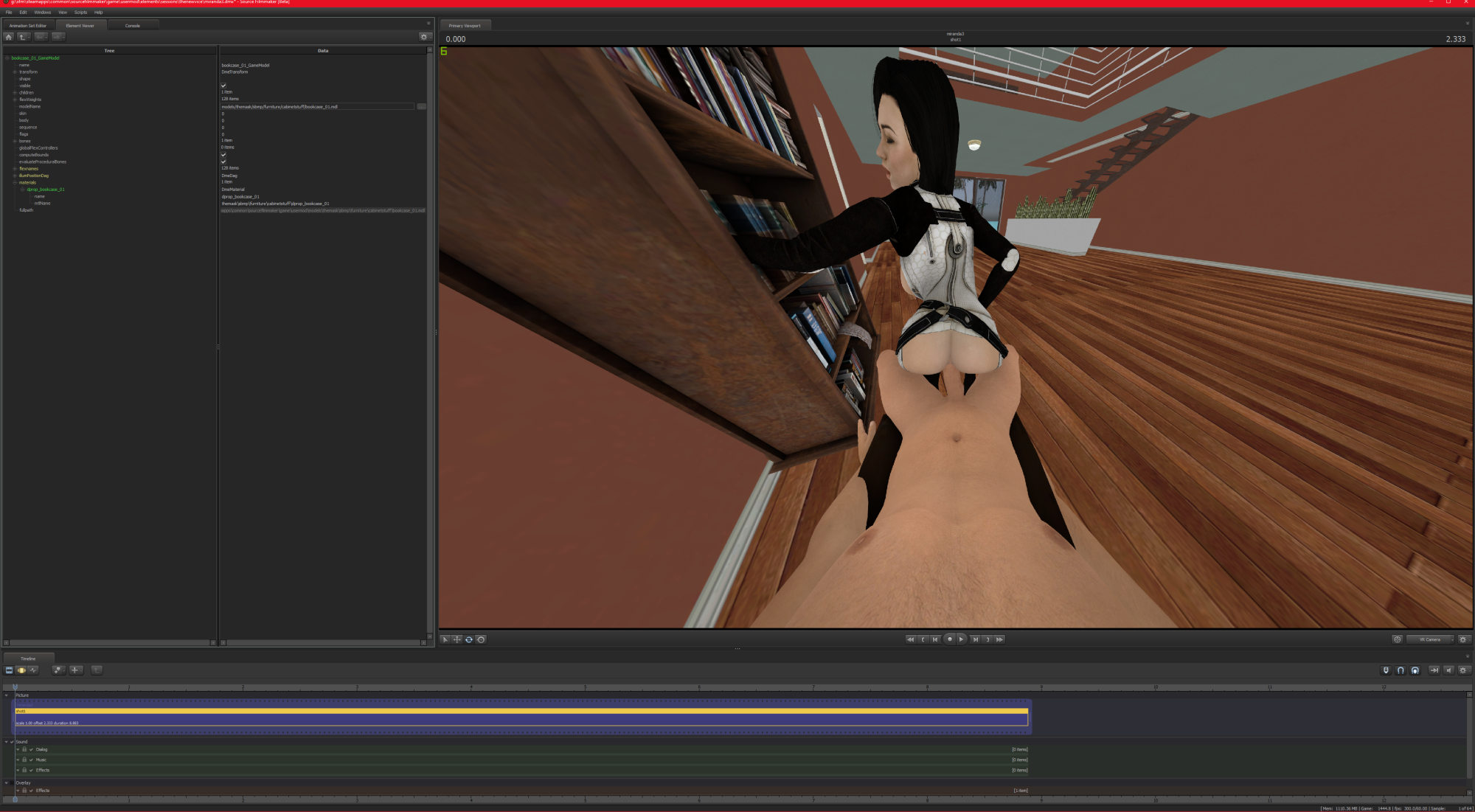Collapse the bookcase_01_GameModel tree root
Image resolution: width=1475 pixels, height=812 pixels.
pos(7,58)
